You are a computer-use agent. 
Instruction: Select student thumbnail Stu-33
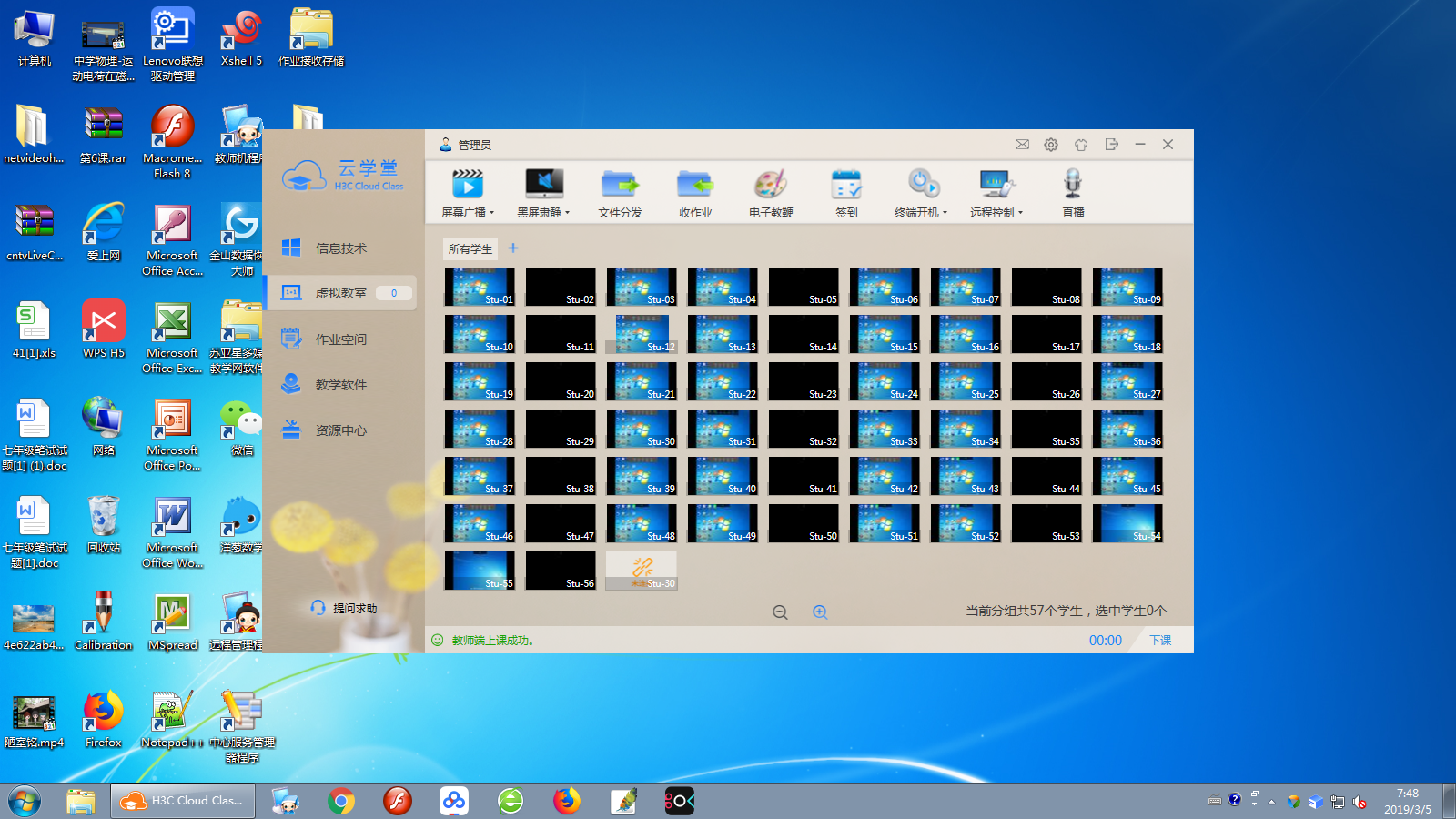885,429
